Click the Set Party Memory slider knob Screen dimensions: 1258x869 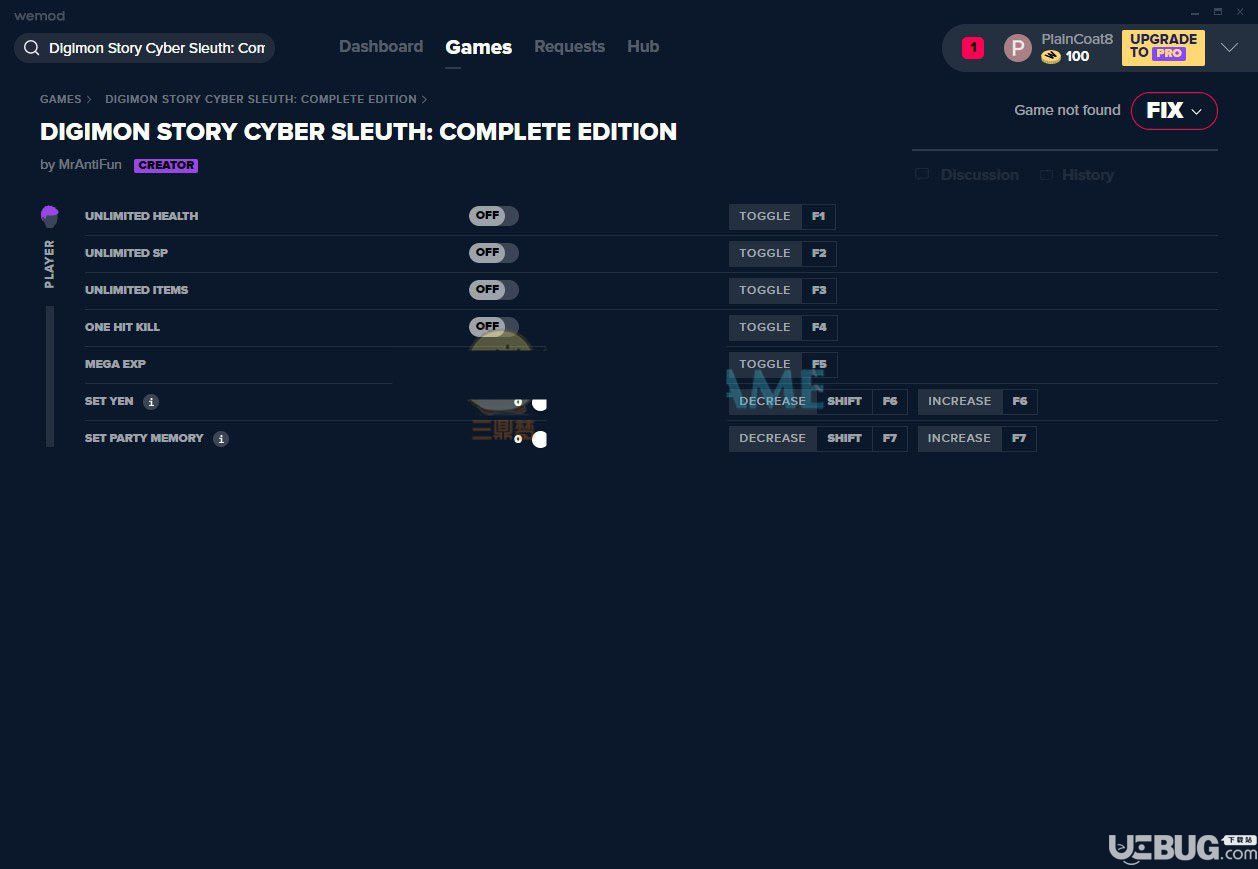(x=540, y=440)
